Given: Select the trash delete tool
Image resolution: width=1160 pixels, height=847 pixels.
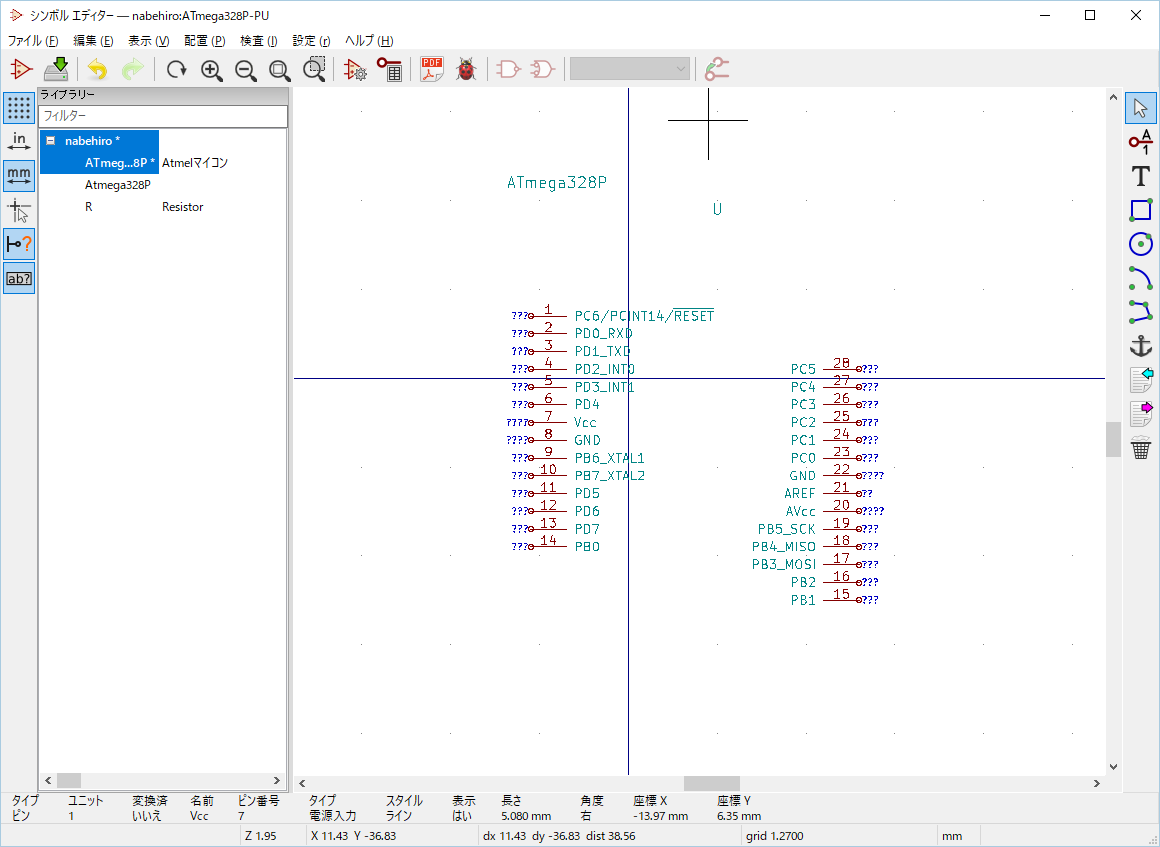Looking at the screenshot, I should [1141, 448].
